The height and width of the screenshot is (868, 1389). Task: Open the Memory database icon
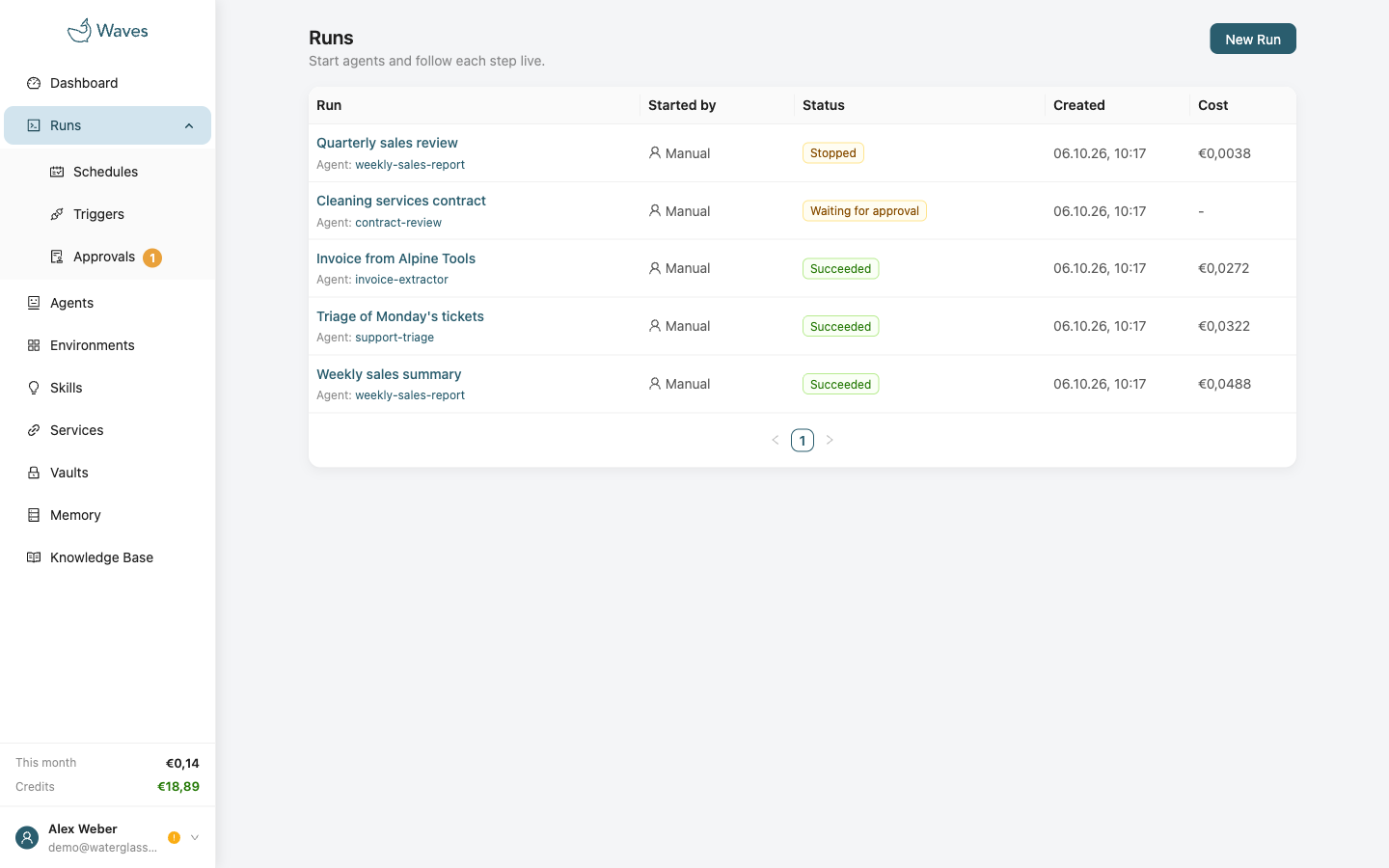34,515
